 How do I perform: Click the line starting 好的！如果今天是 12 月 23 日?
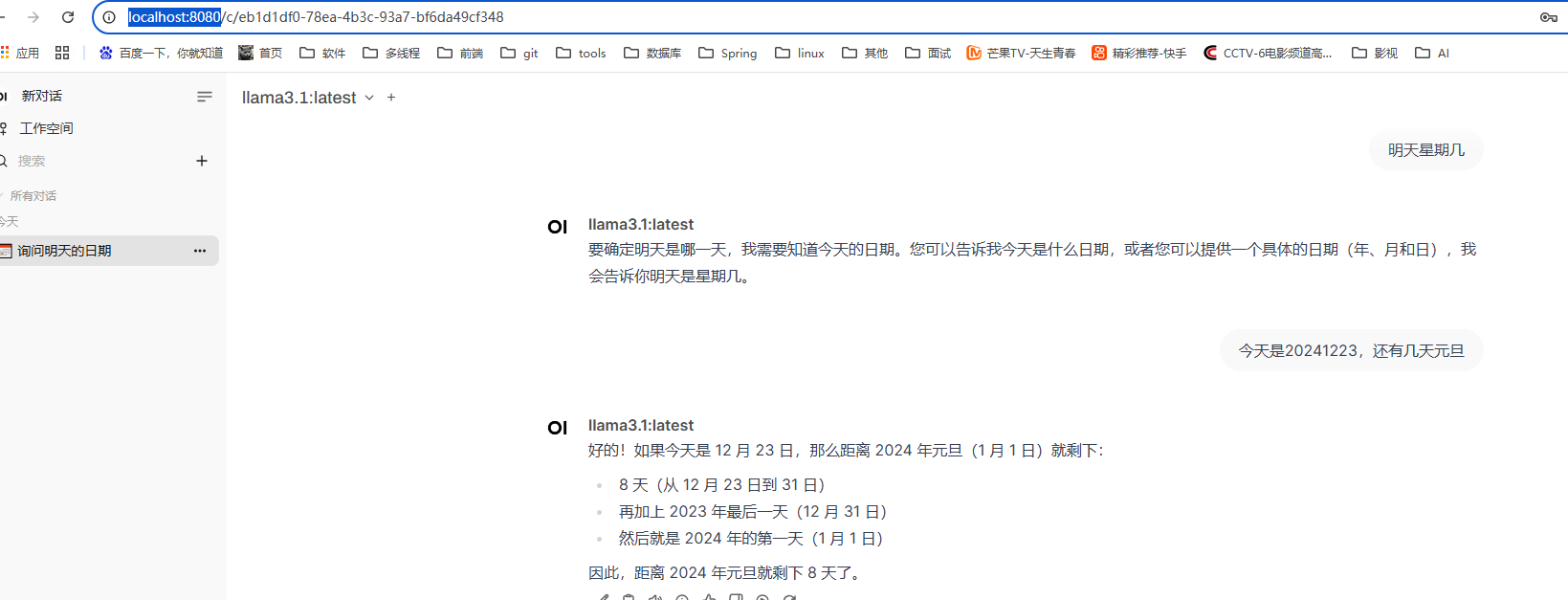coord(846,451)
